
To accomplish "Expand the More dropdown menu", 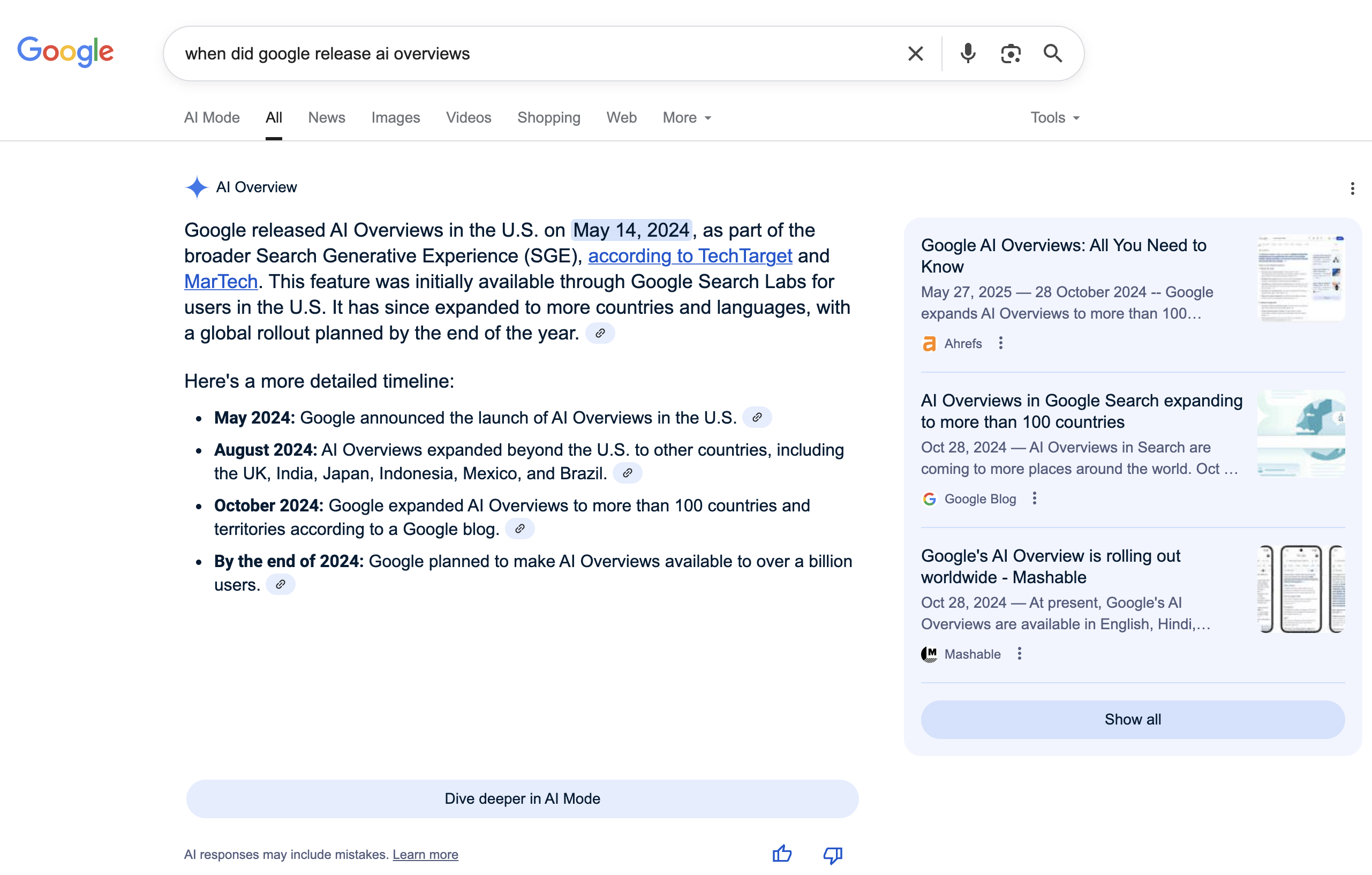I will (x=687, y=117).
